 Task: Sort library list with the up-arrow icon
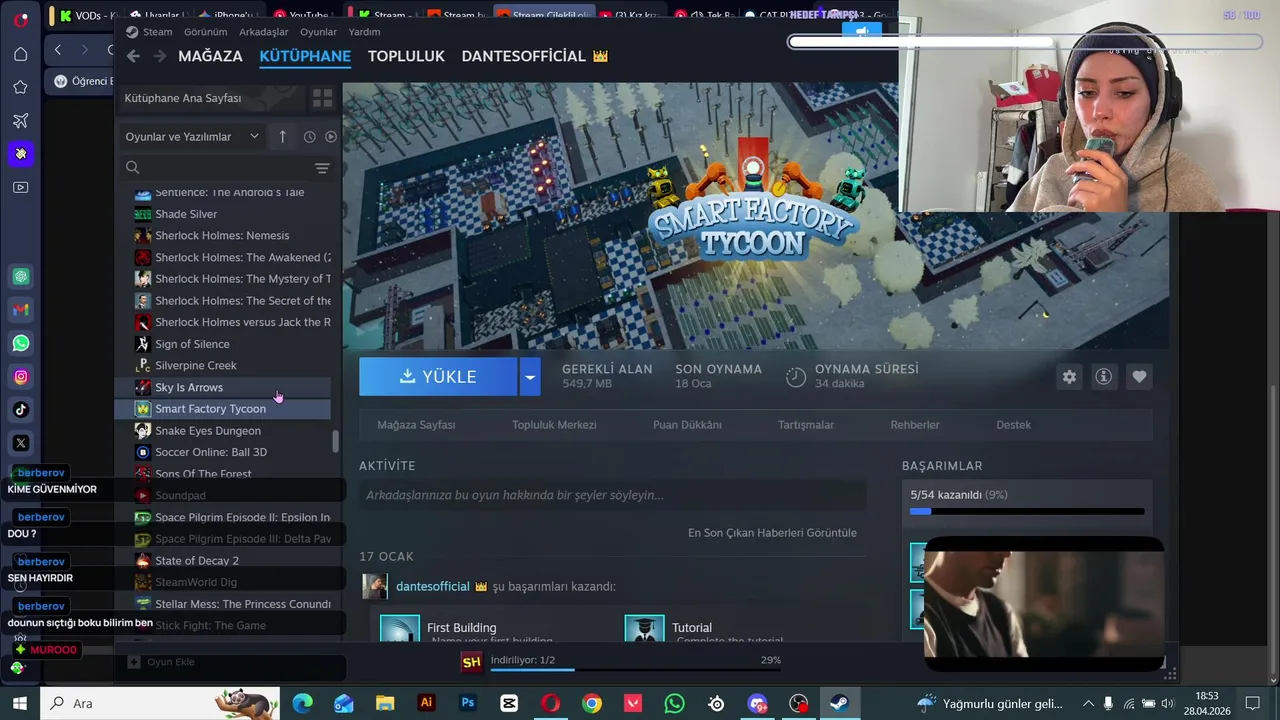click(282, 136)
